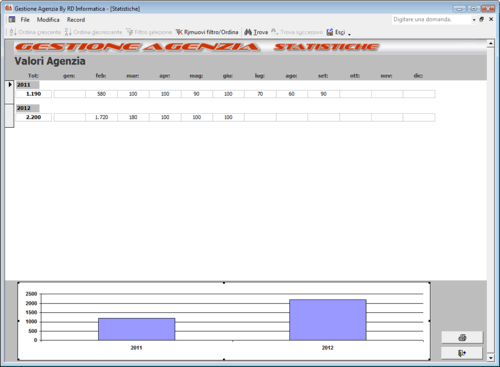Click the Esci exit toolbar icon

(x=330, y=32)
